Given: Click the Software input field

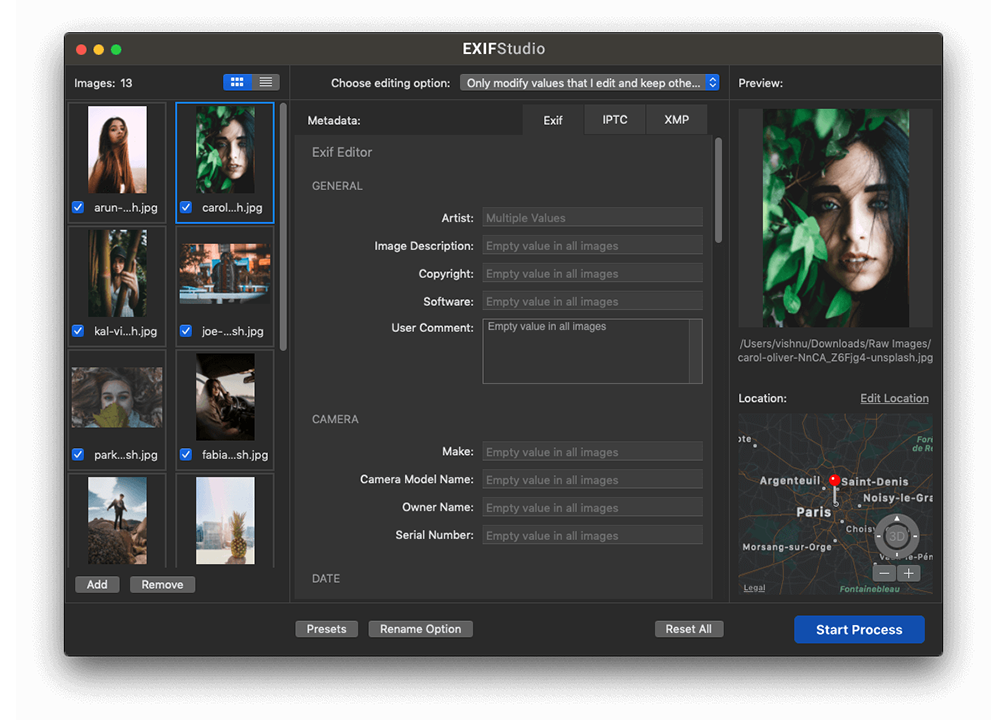Looking at the screenshot, I should pos(592,301).
